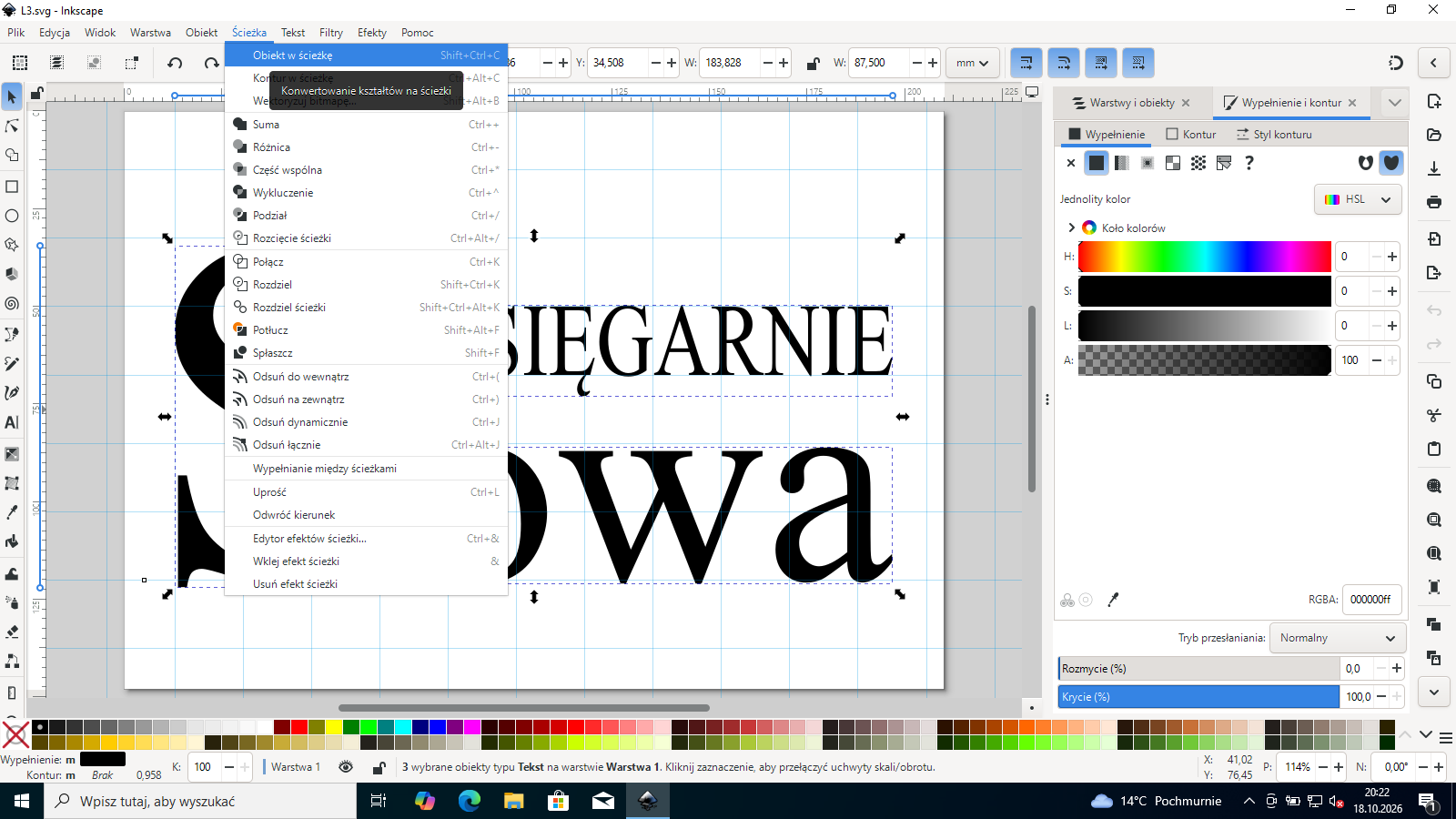
Task: Toggle move patterns with object button
Action: tap(1138, 63)
